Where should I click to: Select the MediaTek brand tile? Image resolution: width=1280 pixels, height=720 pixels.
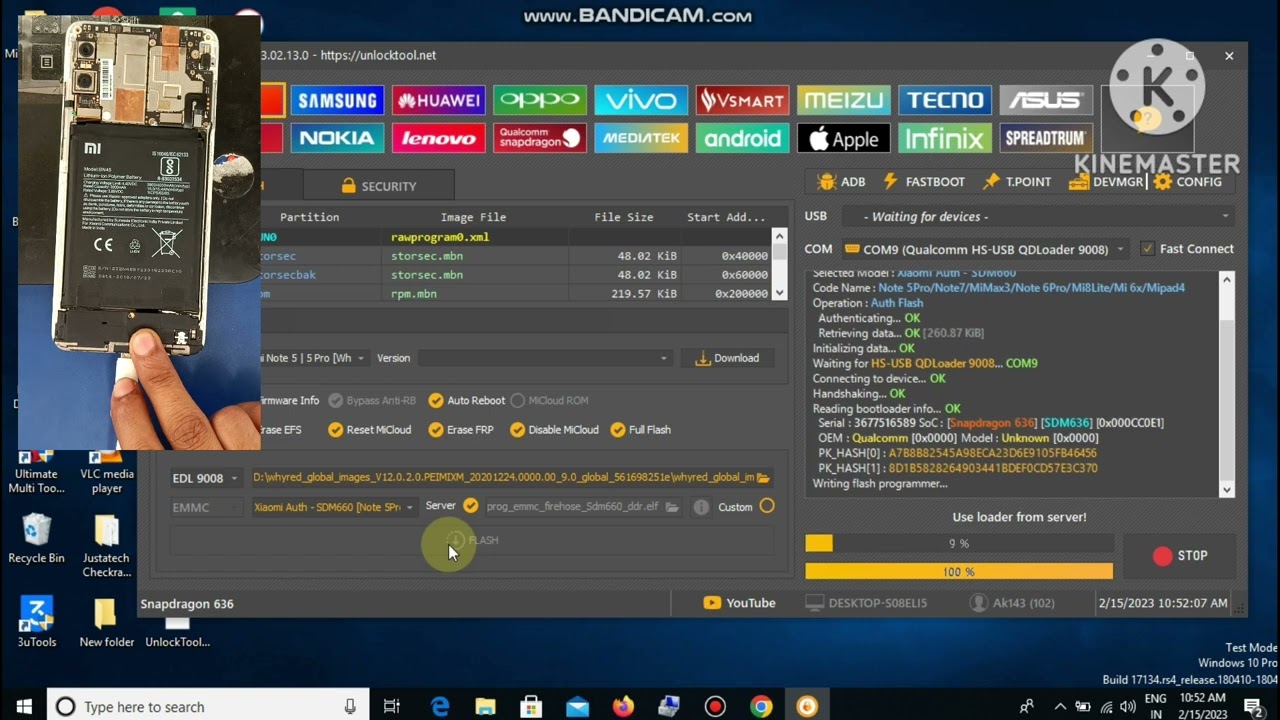click(641, 138)
